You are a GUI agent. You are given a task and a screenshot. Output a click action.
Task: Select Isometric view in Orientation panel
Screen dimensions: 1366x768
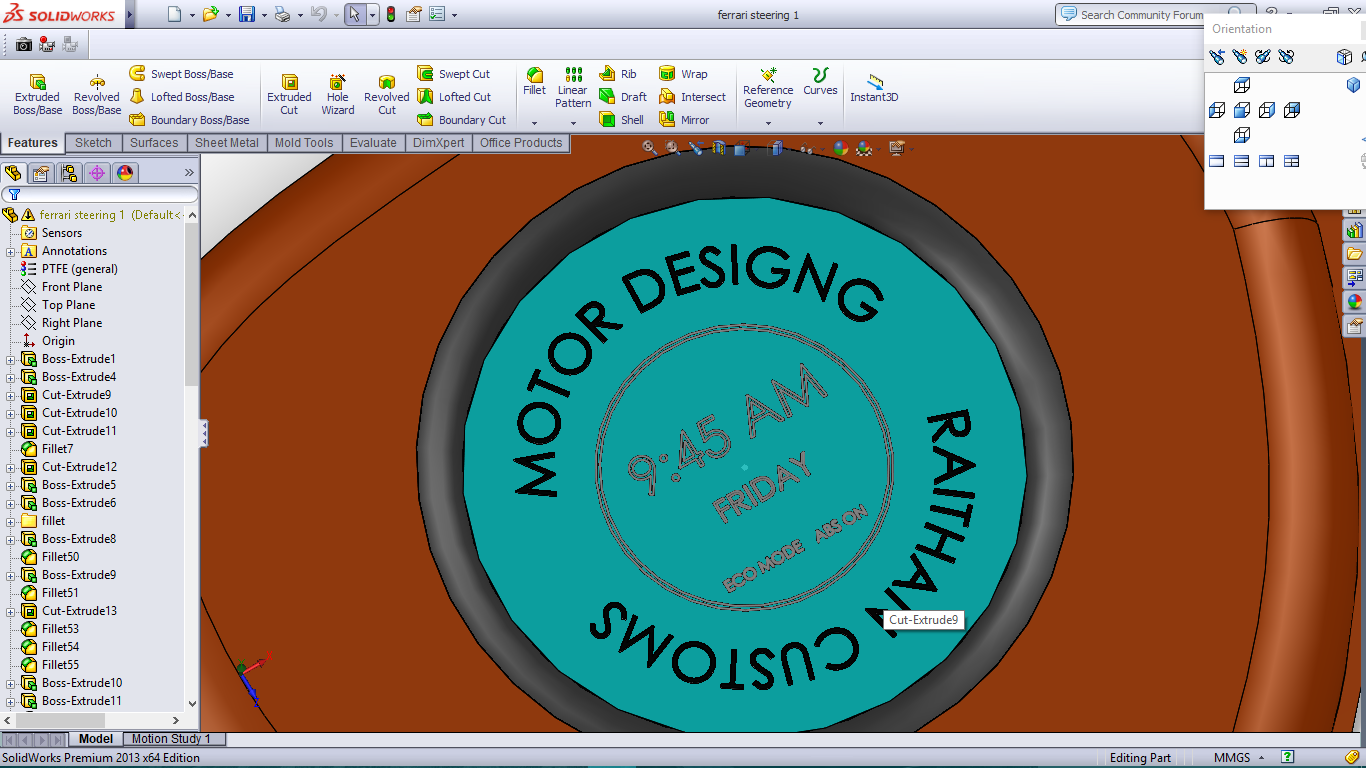click(1353, 85)
